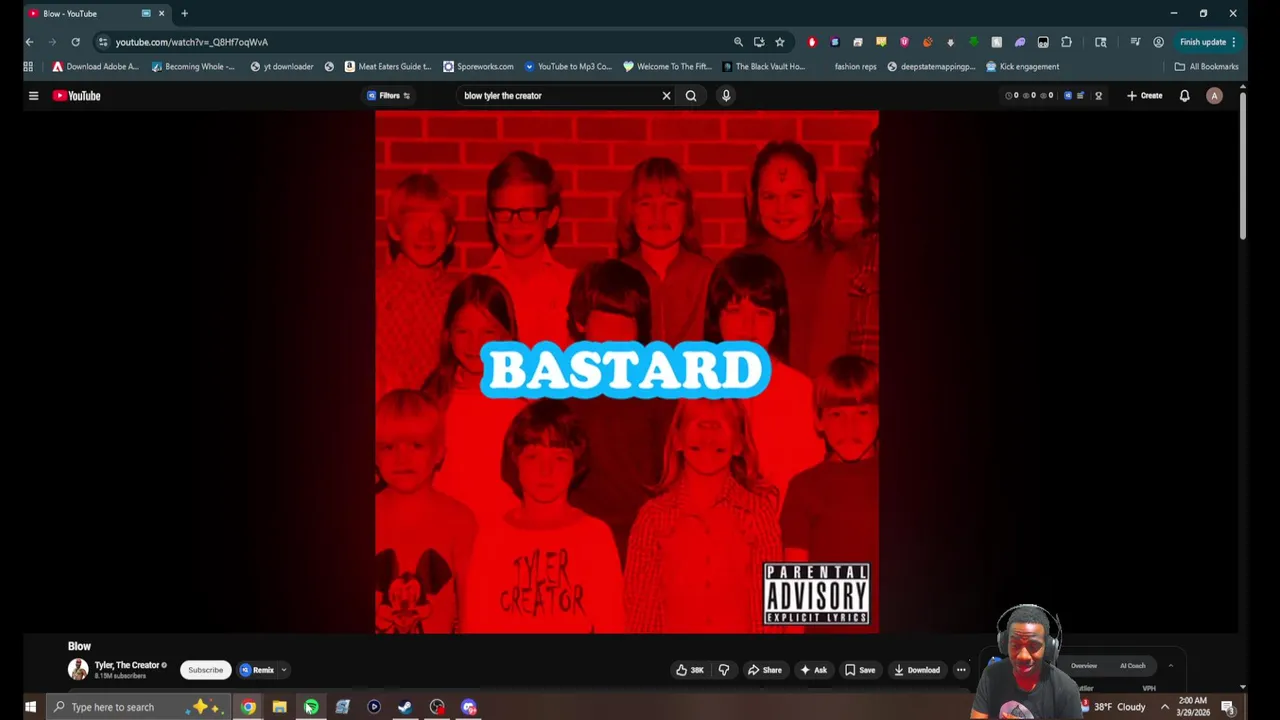Screen dimensions: 1280x720
Task: Reload the YouTube page
Action: click(75, 42)
